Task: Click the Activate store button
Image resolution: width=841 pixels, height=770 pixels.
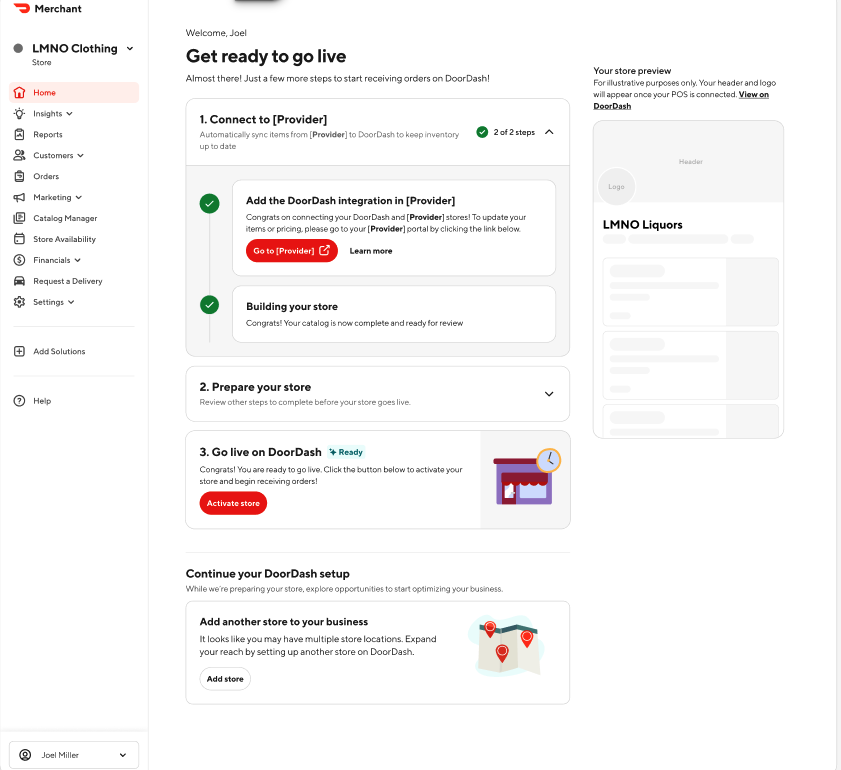Action: (232, 503)
